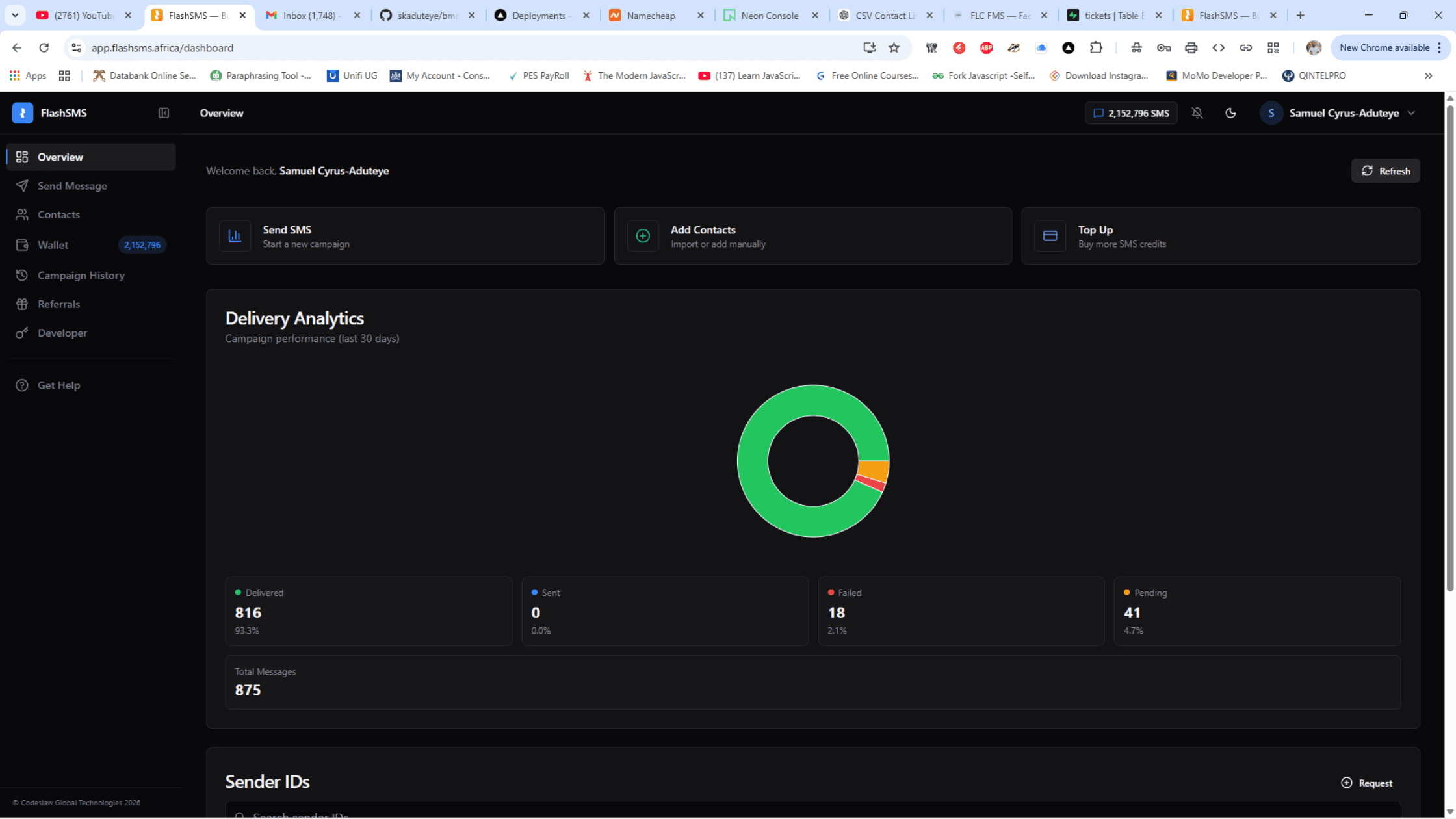The image size is (1456, 819).
Task: Expand hidden bookmarks with double chevron
Action: (1428, 75)
